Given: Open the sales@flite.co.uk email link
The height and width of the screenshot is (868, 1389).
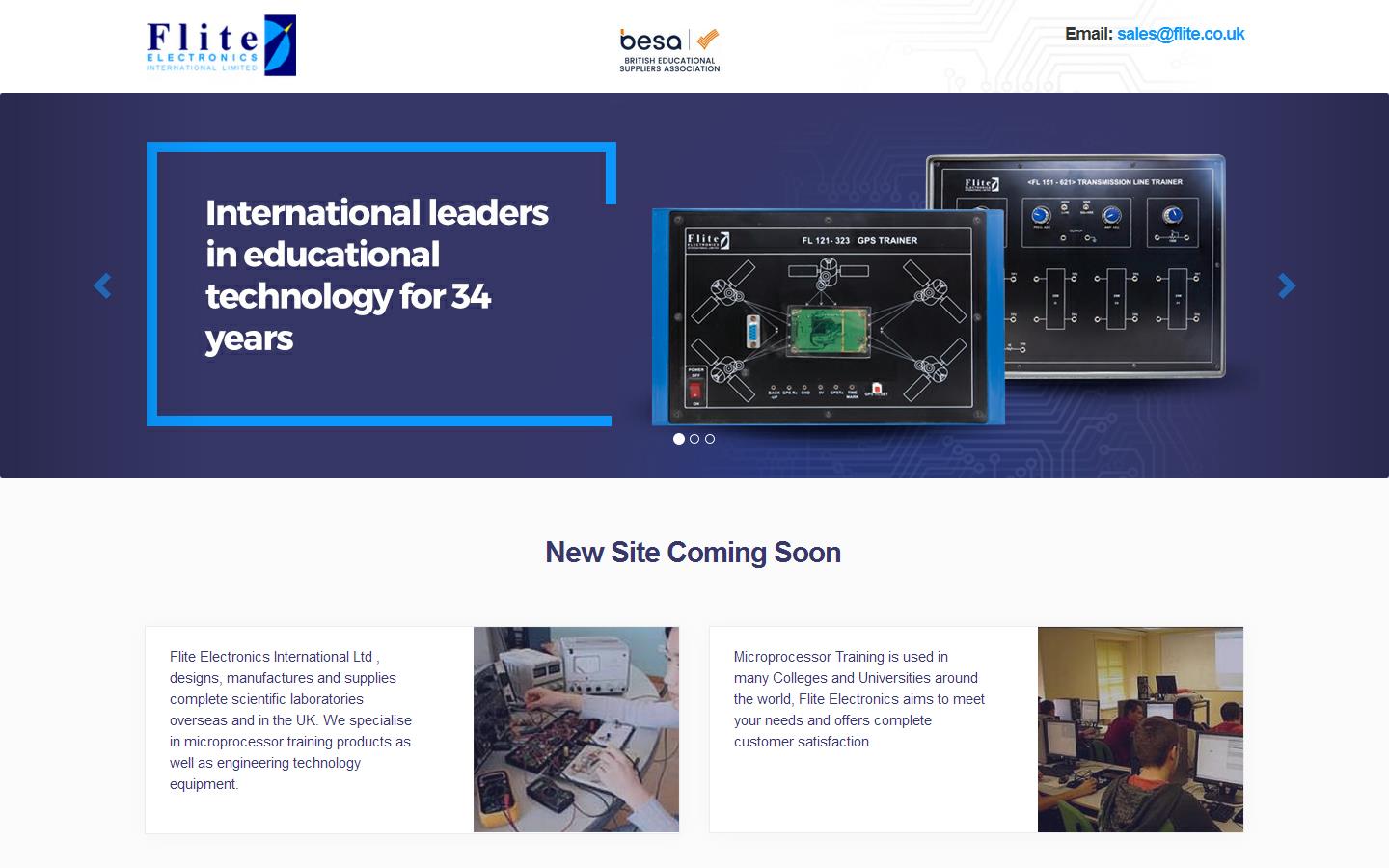Looking at the screenshot, I should point(1180,34).
